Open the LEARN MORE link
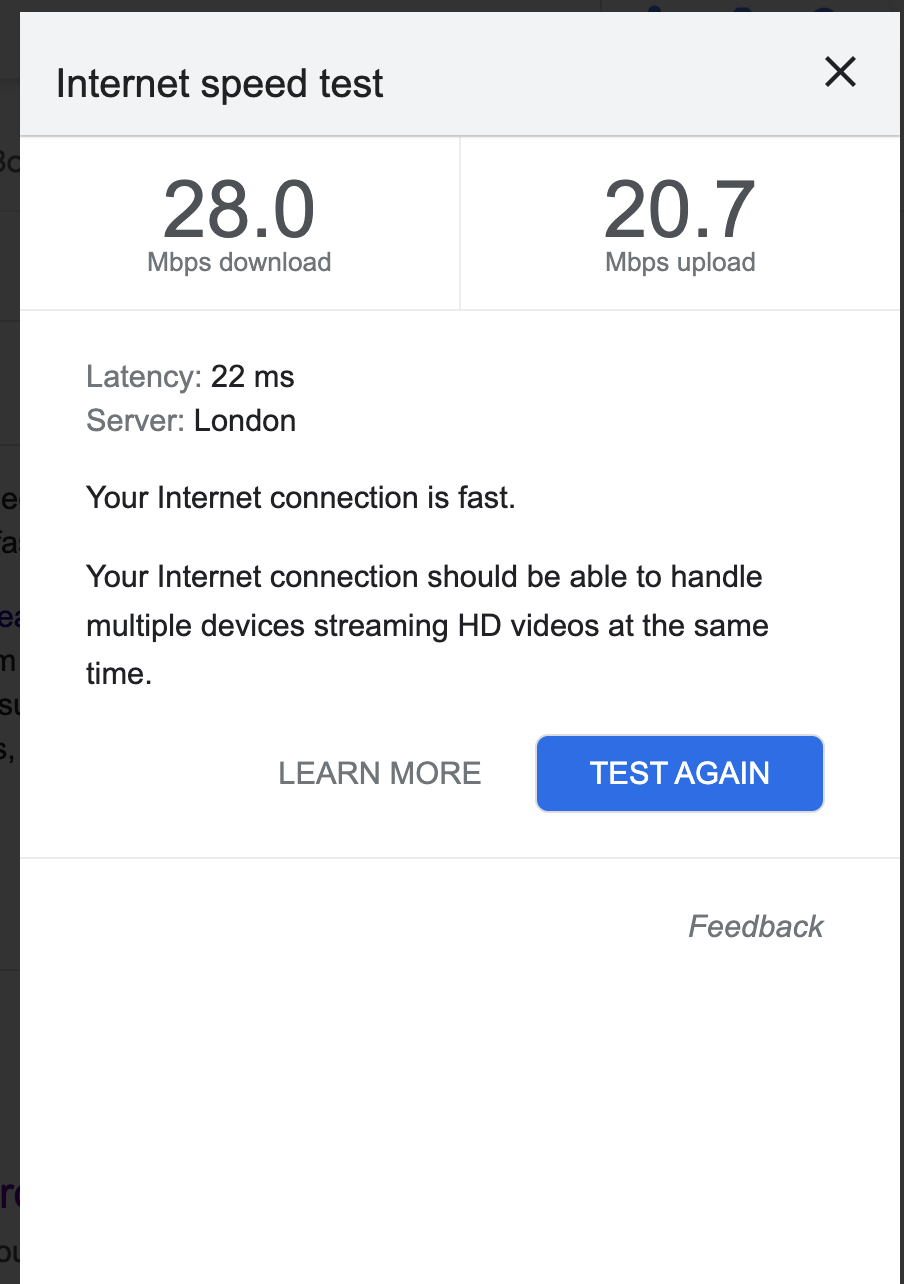Viewport: 904px width, 1284px height. [380, 773]
